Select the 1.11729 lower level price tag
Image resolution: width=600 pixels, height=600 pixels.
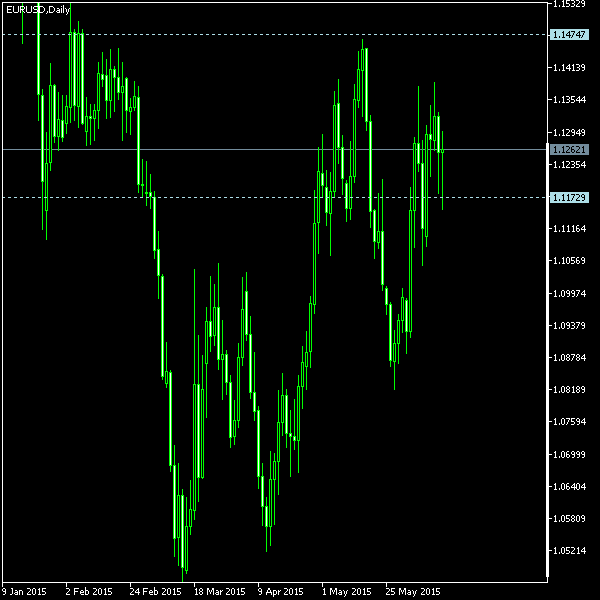click(x=569, y=197)
